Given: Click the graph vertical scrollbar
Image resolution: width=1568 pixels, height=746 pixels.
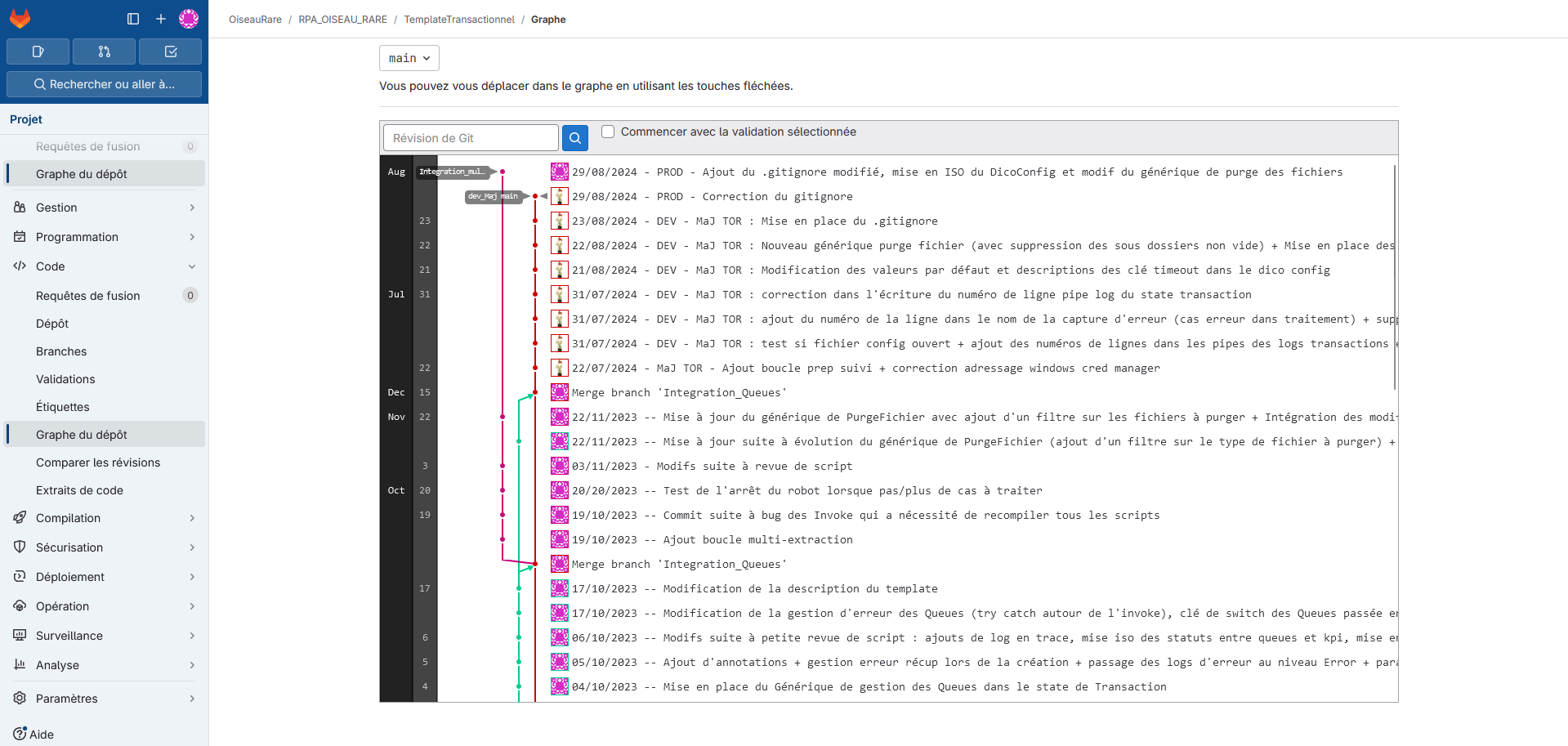Looking at the screenshot, I should (1394, 278).
